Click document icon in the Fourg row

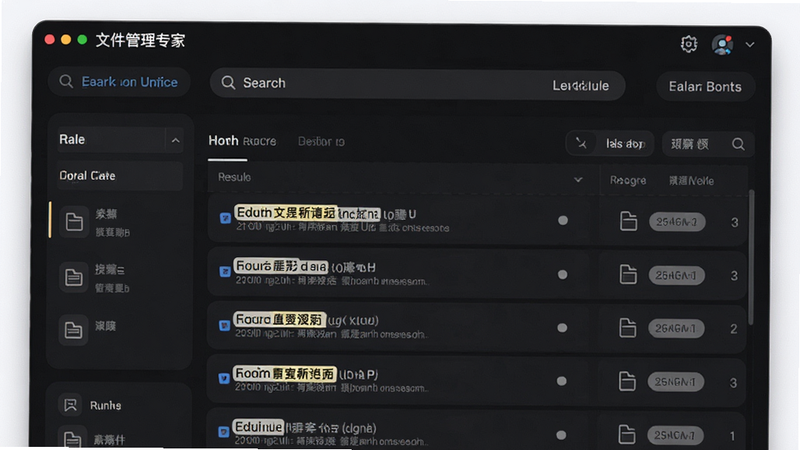(627, 328)
